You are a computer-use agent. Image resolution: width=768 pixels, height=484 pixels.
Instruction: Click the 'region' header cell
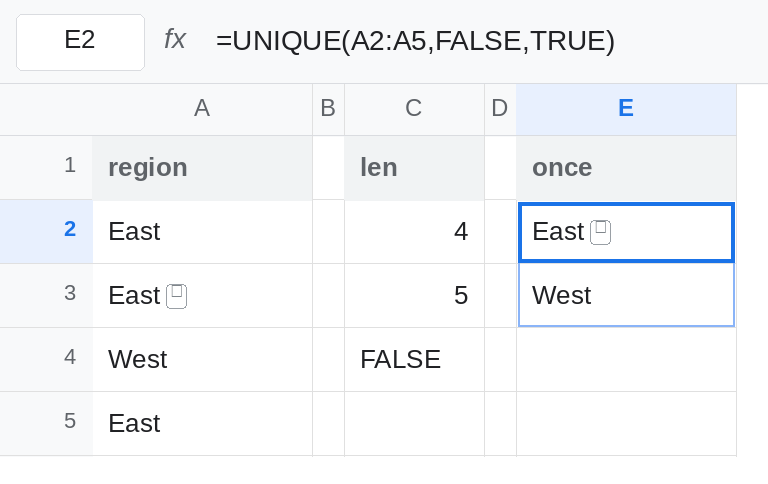pos(202,168)
